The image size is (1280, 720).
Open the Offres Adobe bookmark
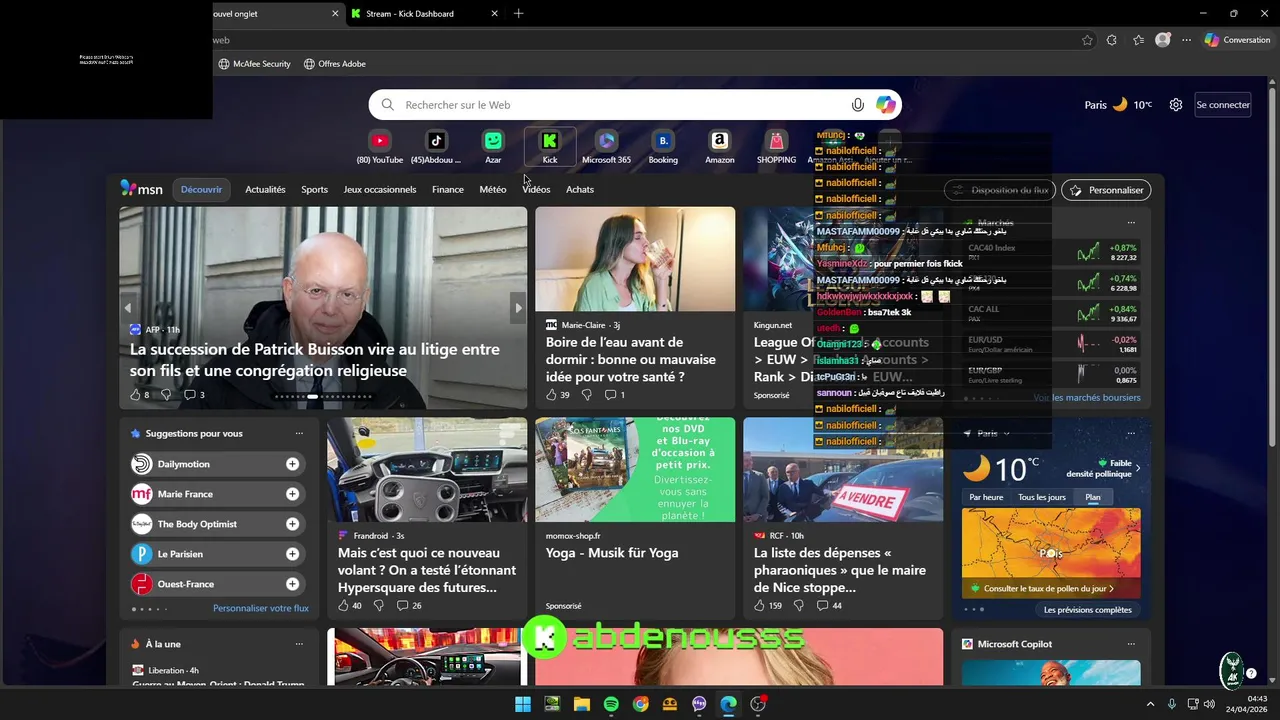(x=335, y=64)
